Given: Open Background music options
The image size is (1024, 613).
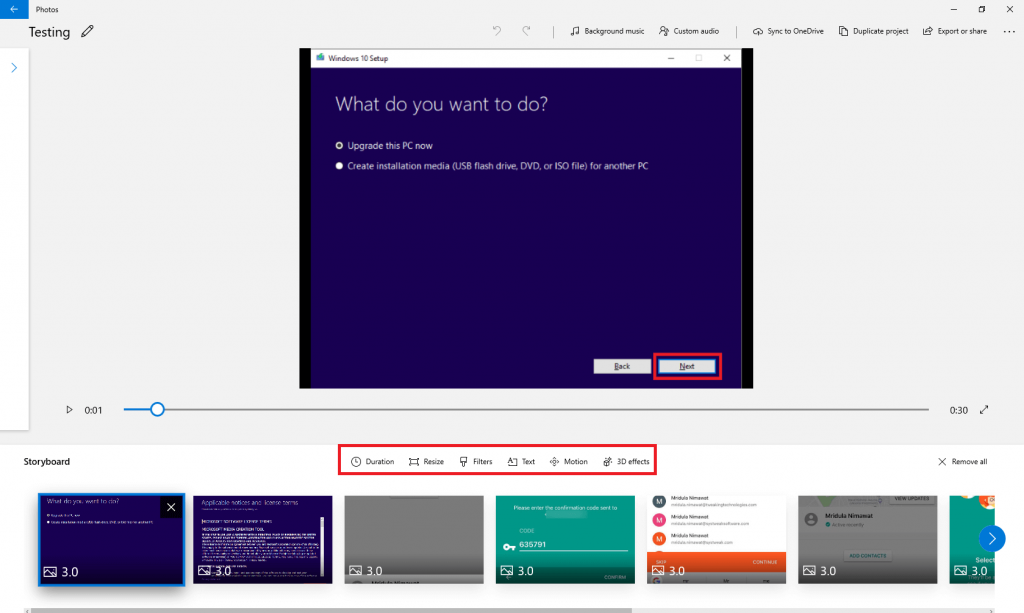Looking at the screenshot, I should click(x=607, y=31).
